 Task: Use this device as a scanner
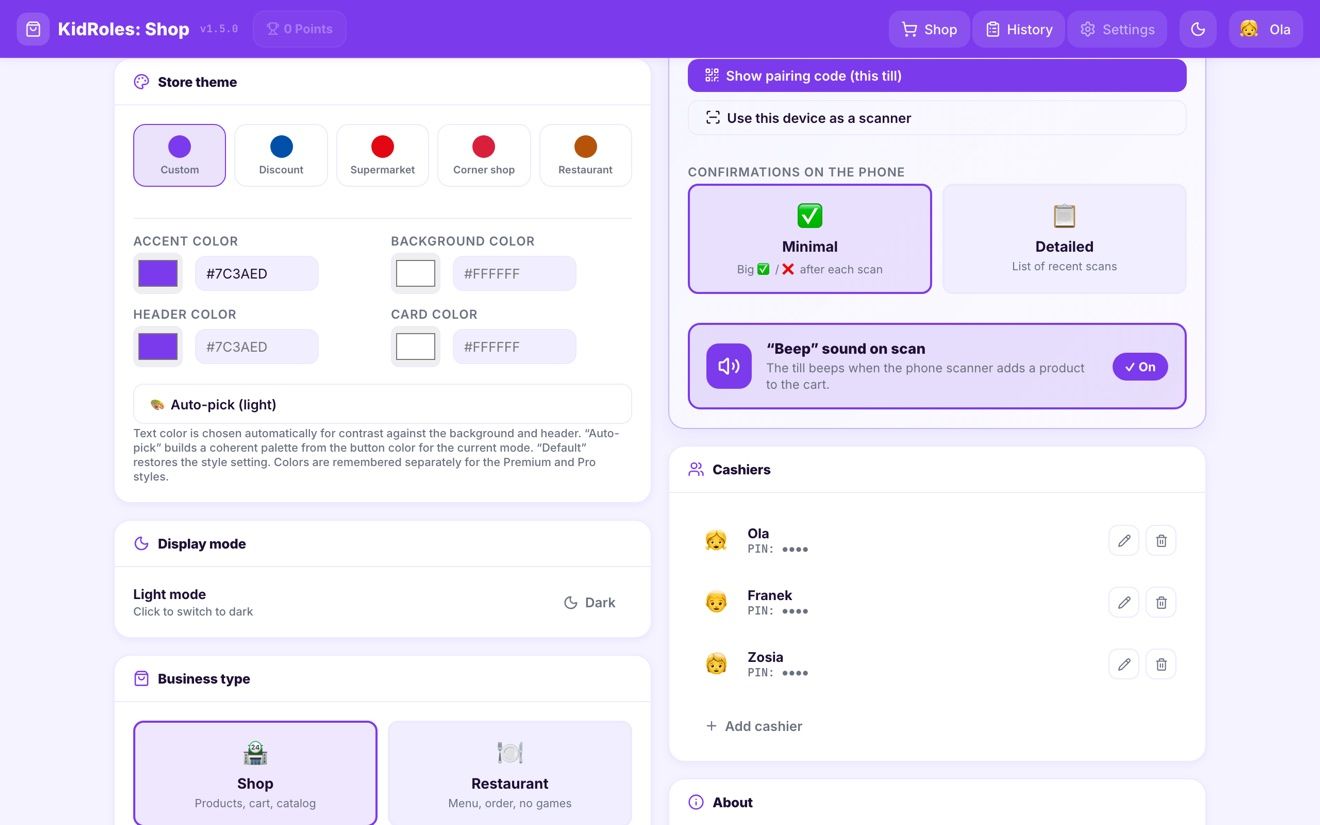[937, 117]
